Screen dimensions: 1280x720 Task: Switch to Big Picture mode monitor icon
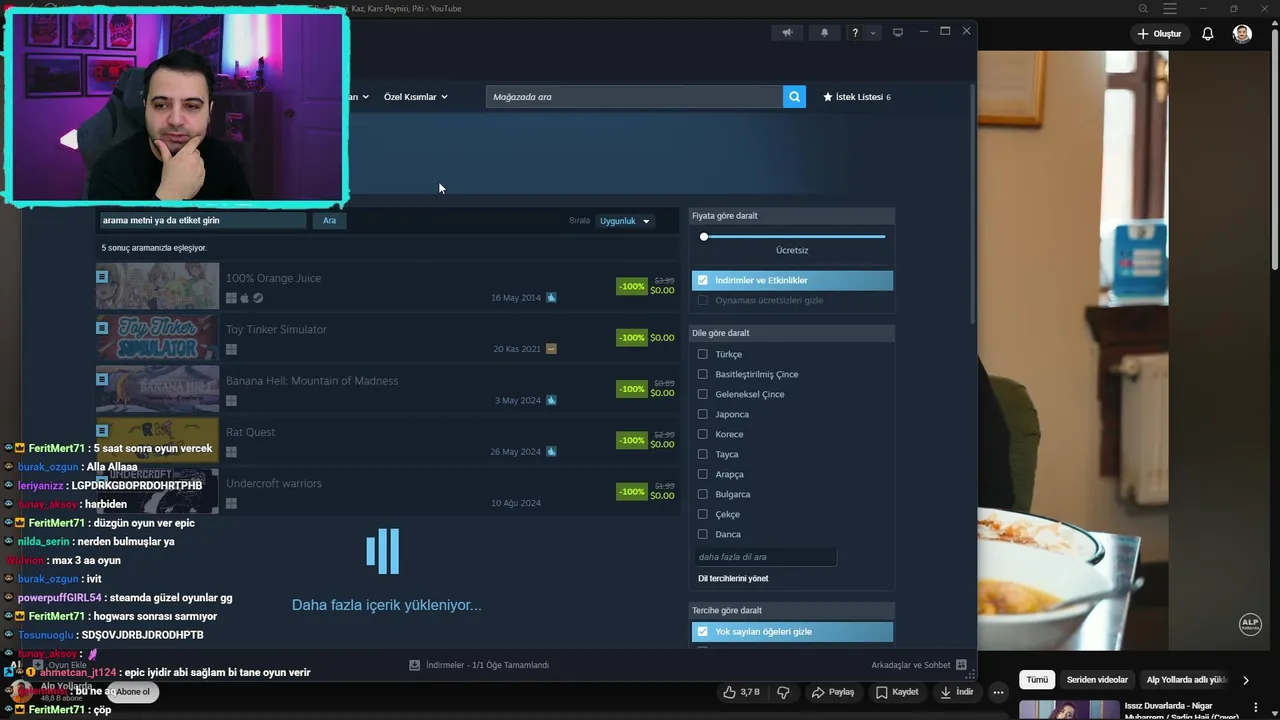[x=898, y=33]
